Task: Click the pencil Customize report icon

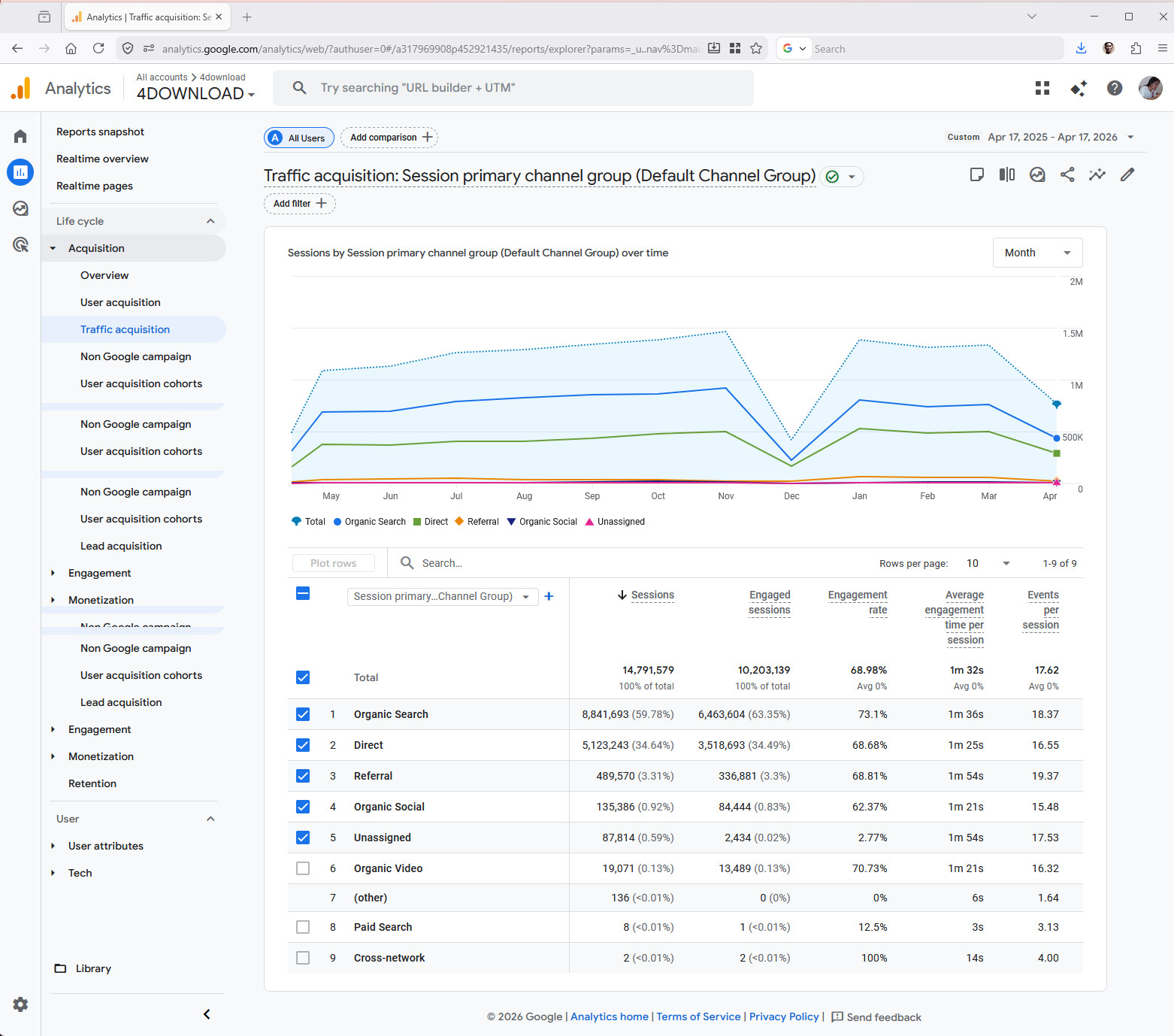Action: pos(1127,175)
